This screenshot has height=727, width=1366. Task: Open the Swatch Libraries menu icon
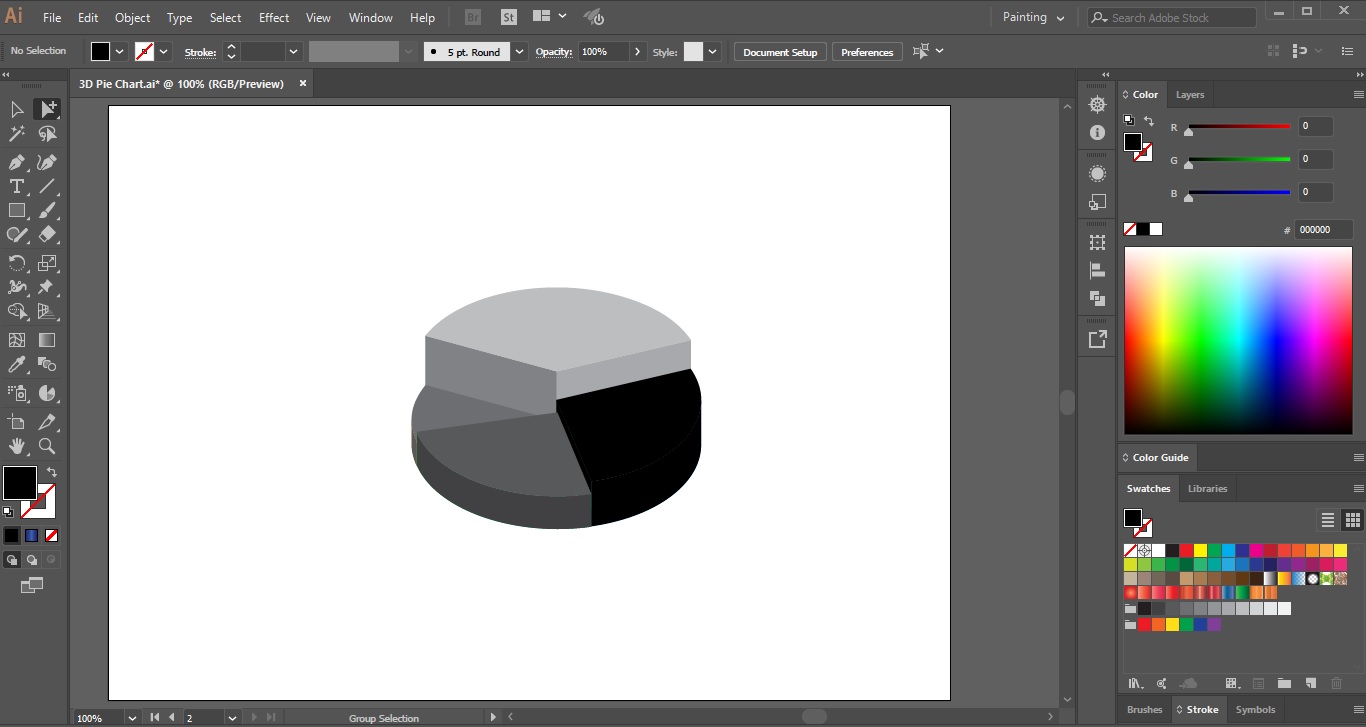1135,684
